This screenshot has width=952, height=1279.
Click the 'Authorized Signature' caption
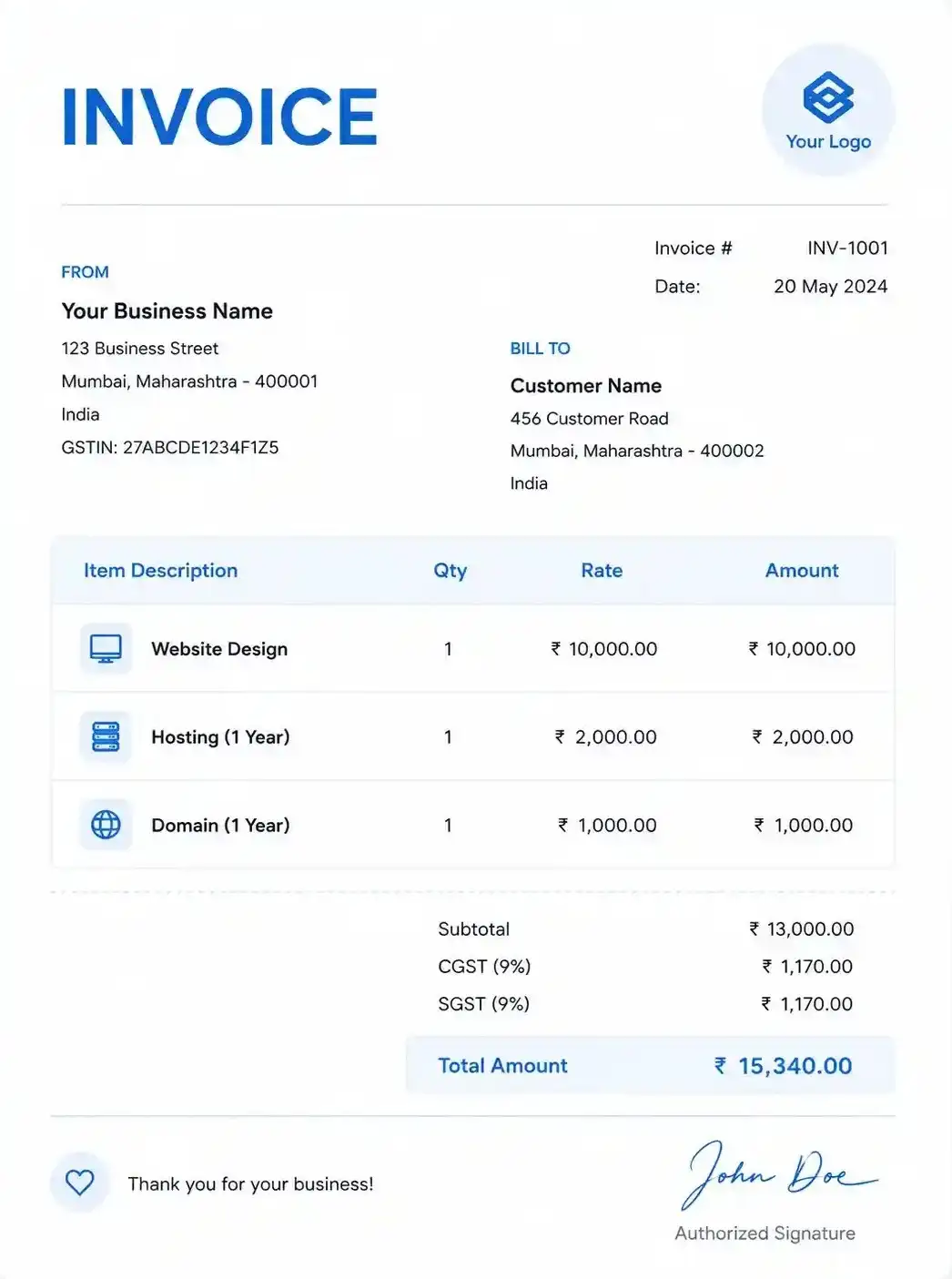[x=765, y=1233]
